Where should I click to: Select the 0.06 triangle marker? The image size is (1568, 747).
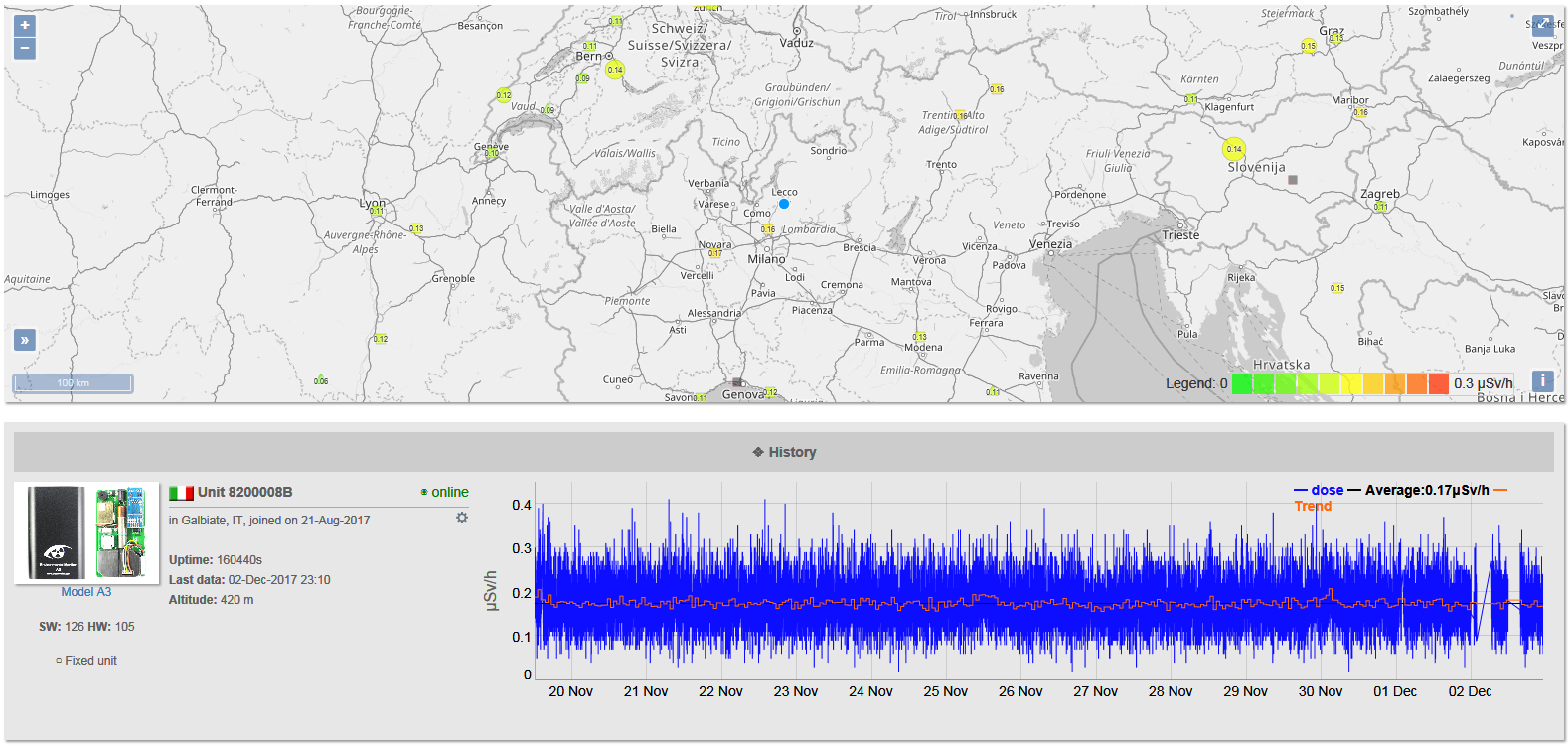320,380
